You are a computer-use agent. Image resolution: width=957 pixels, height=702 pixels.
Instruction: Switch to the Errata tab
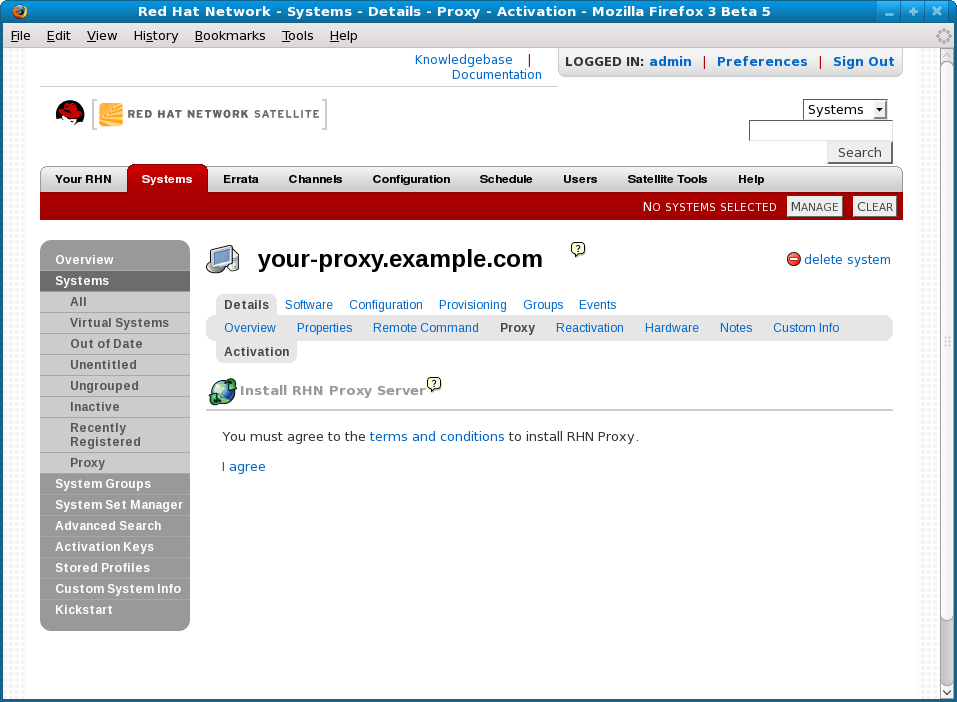pos(240,179)
